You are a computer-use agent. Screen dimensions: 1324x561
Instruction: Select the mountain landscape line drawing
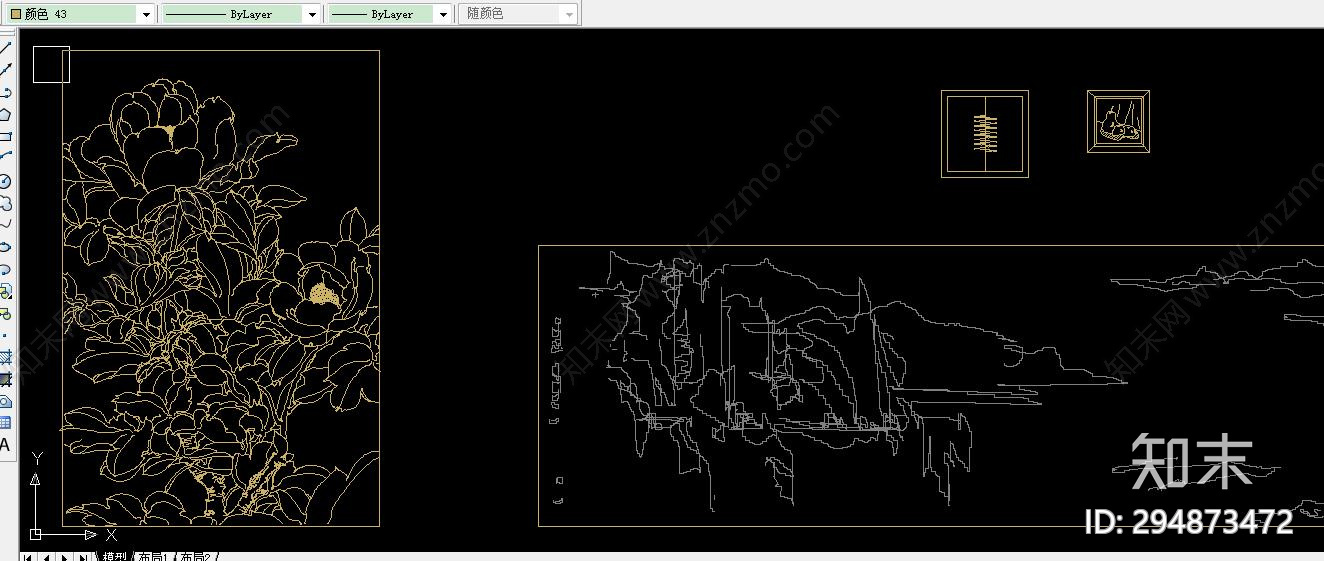[x=930, y=385]
